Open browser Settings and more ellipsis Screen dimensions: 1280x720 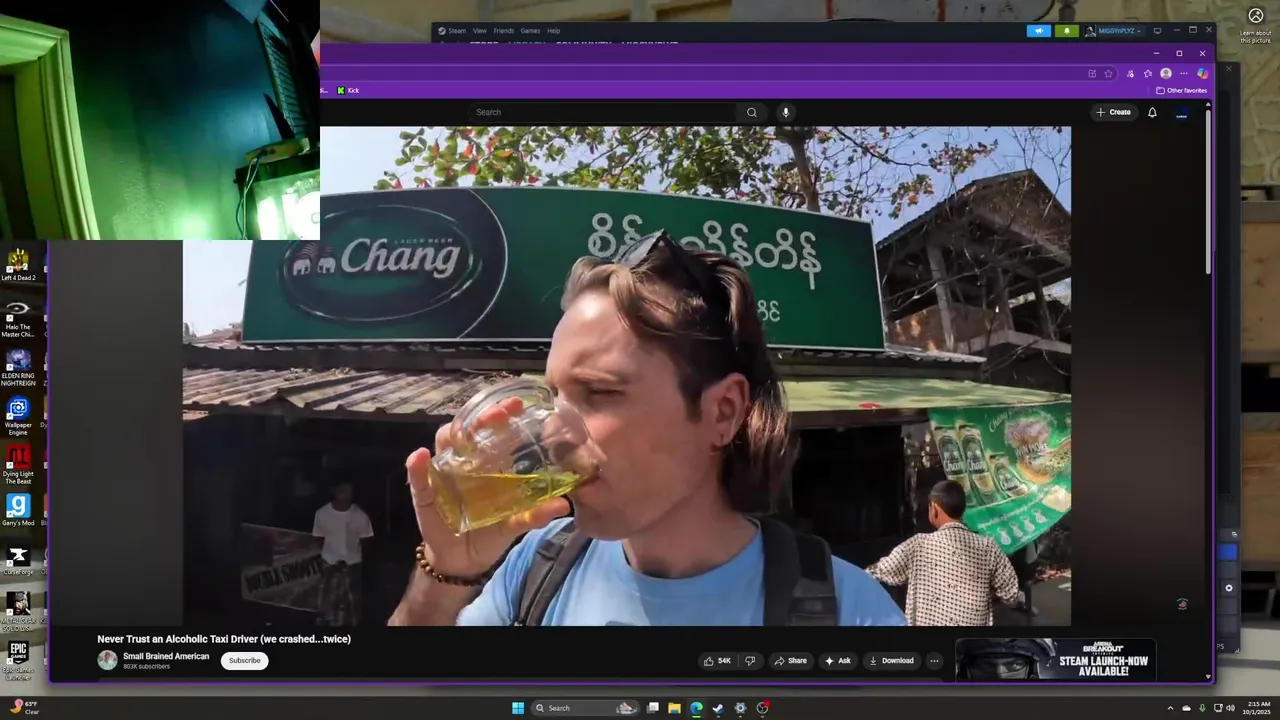pyautogui.click(x=1184, y=73)
